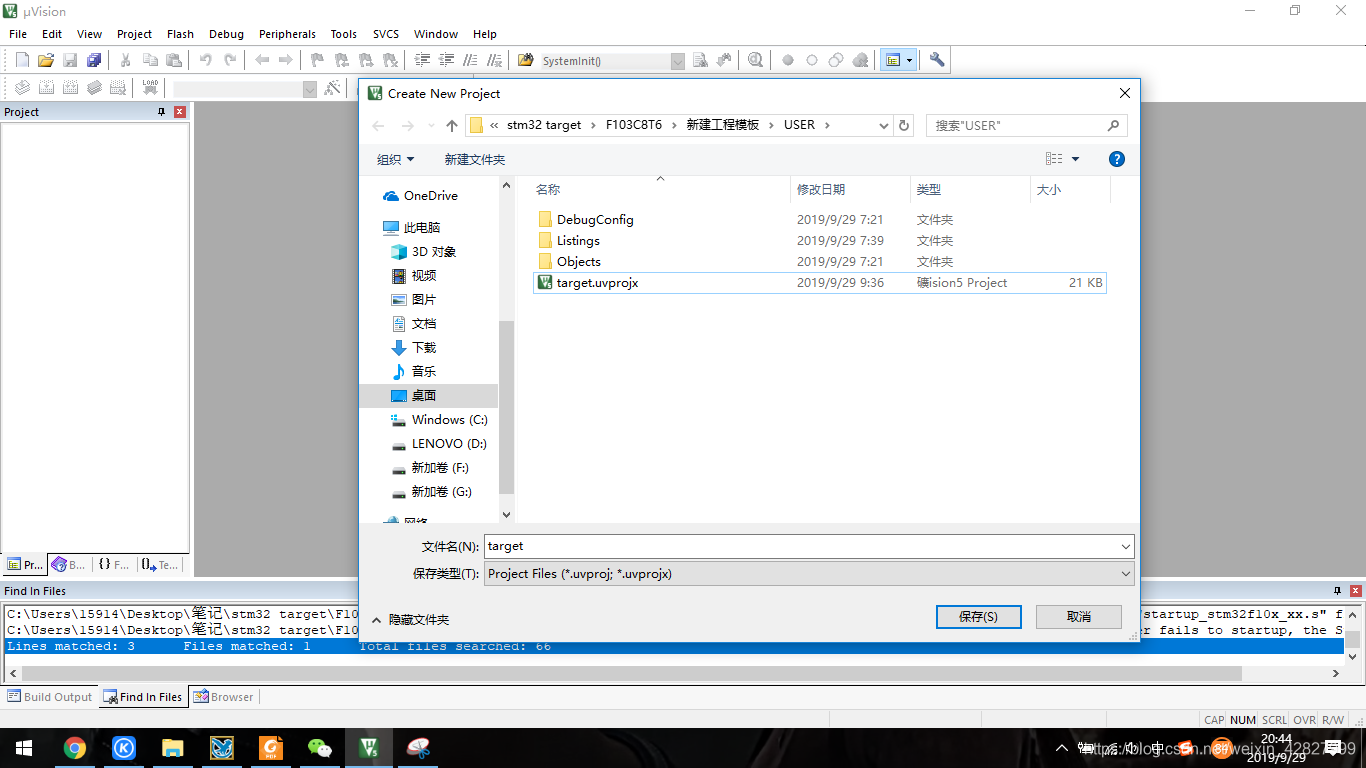Expand the address bar path history dropdown
This screenshot has width=1366, height=768.
[883, 126]
